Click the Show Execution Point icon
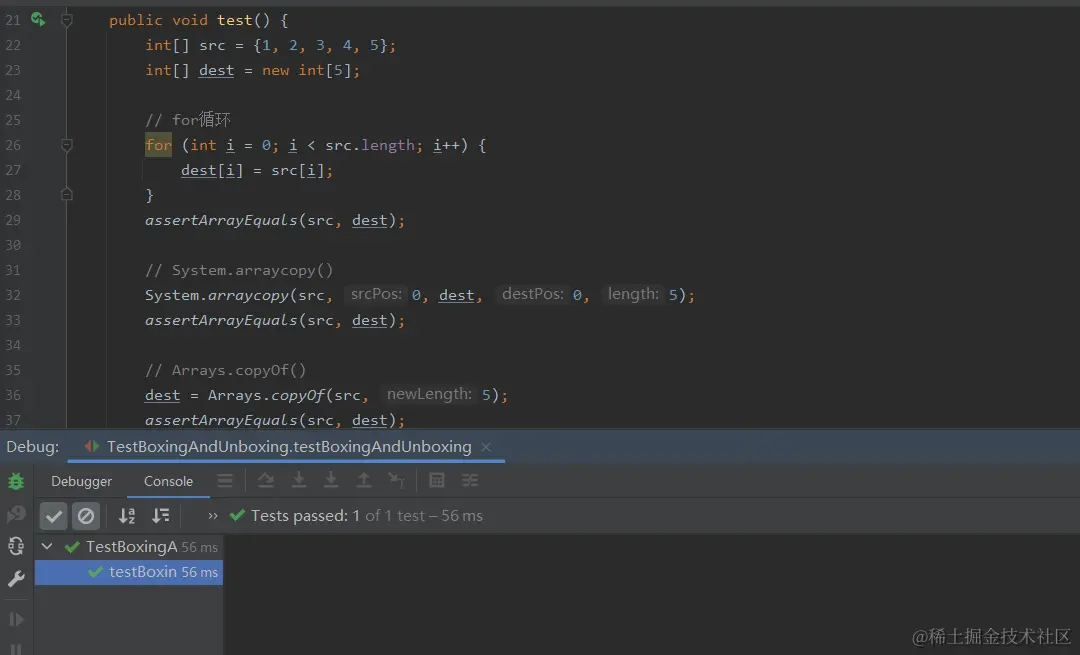The width and height of the screenshot is (1080, 655). [x=225, y=481]
